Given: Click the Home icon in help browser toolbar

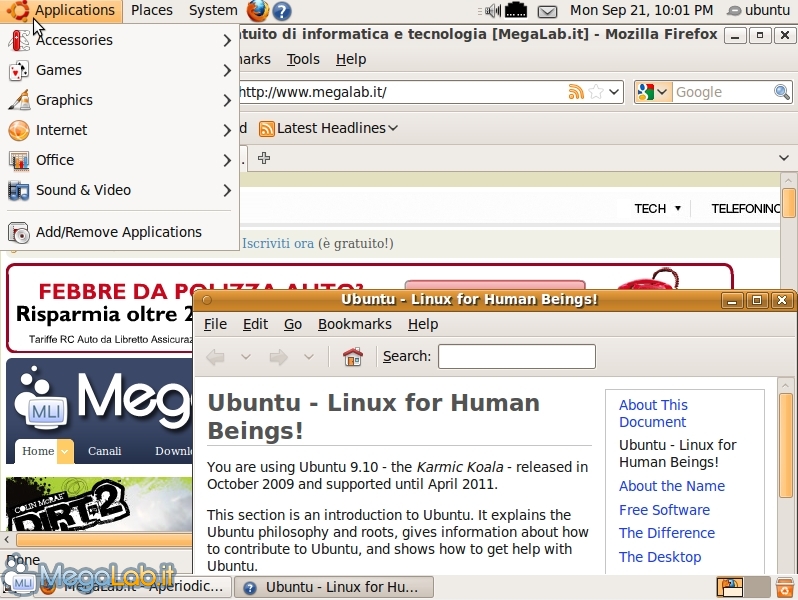Looking at the screenshot, I should [353, 357].
